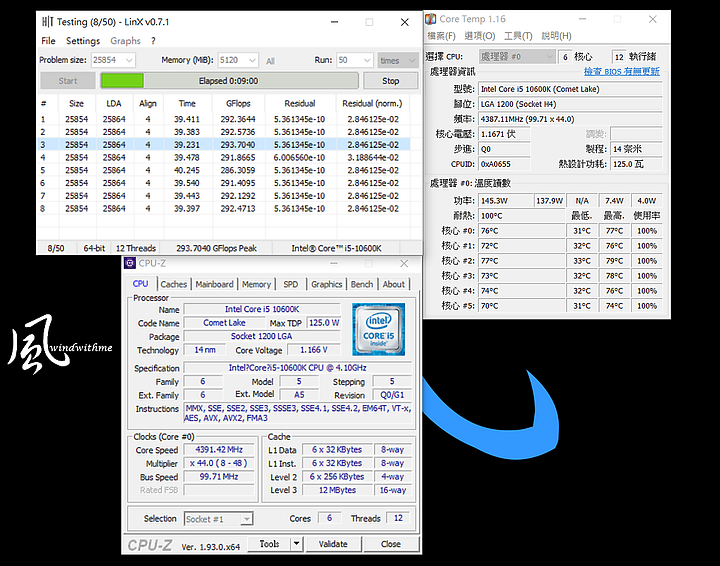Image resolution: width=720 pixels, height=566 pixels.
Task: Open the File menu in LinX
Action: coord(48,41)
